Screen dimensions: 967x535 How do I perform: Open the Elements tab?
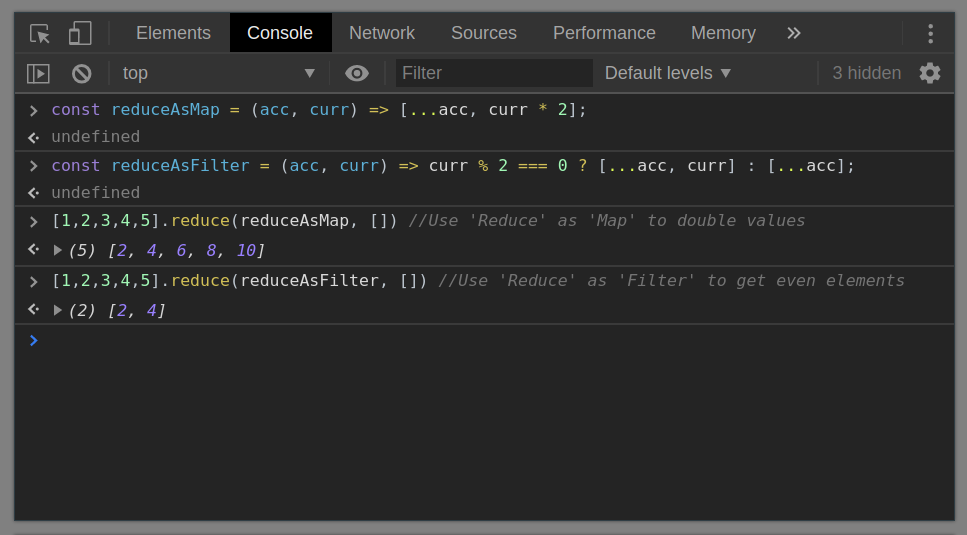[x=173, y=33]
